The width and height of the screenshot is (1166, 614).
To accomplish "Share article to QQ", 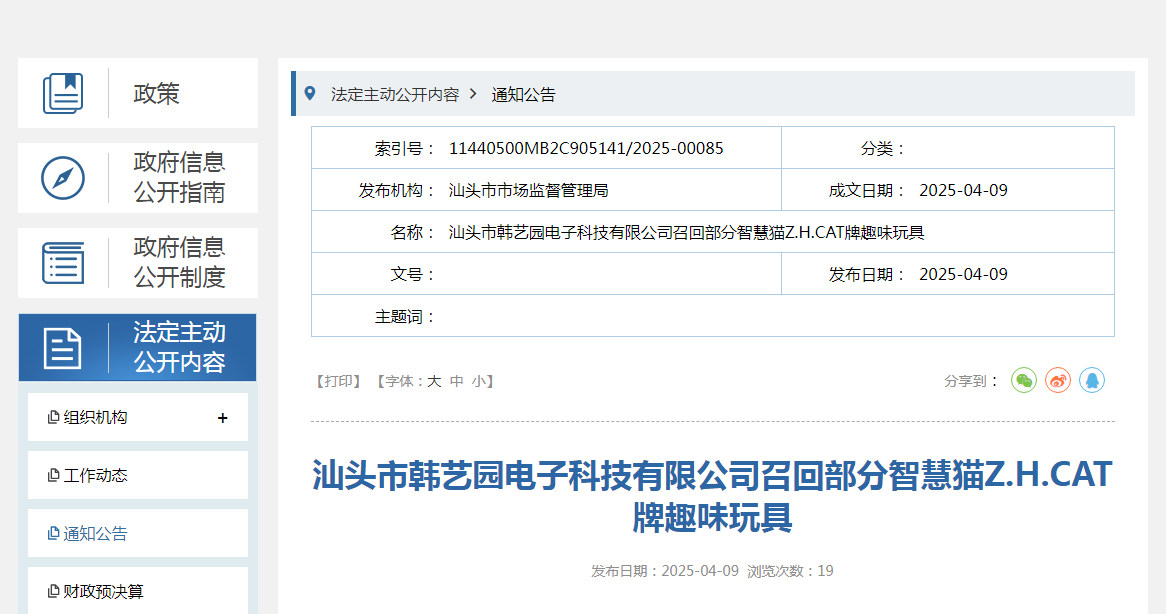I will (1092, 380).
